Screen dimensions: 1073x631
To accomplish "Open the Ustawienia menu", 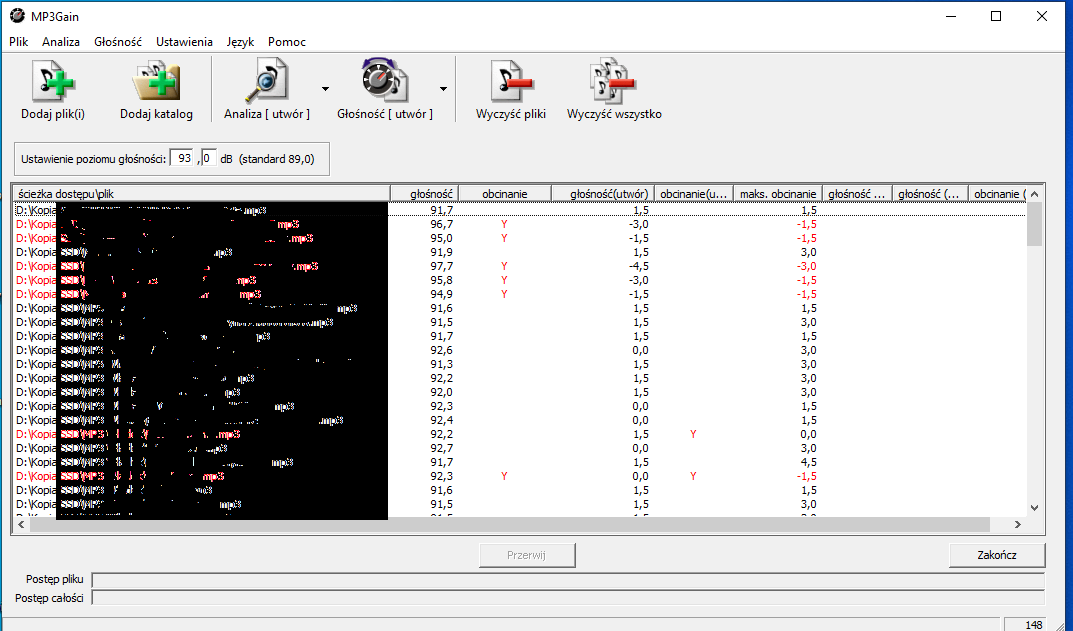I will [x=184, y=42].
